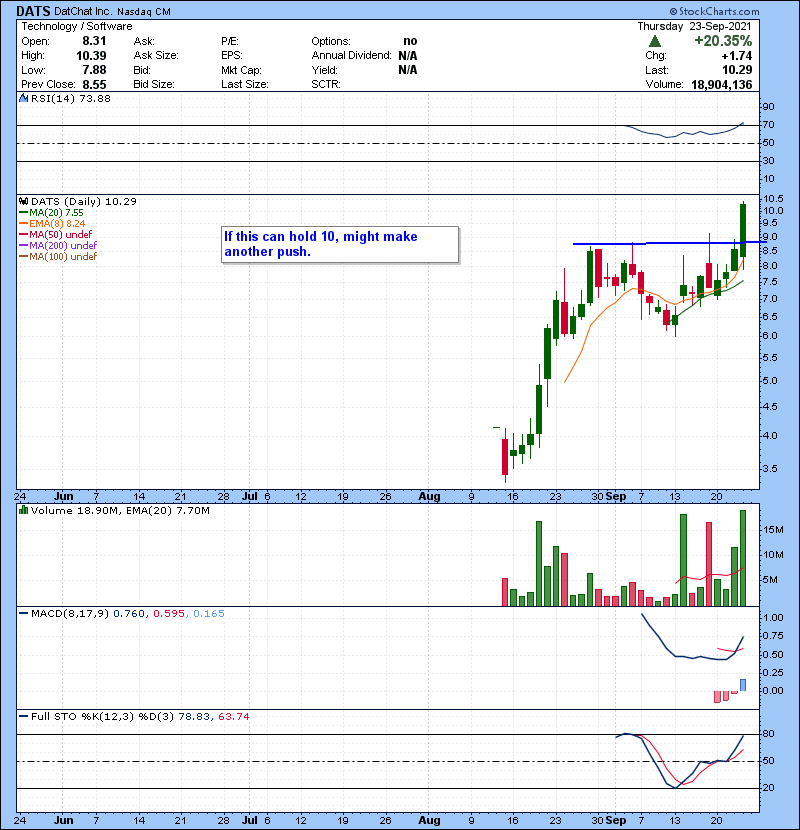
Task: Click the MACD histogram value 0.165
Action: [x=209, y=614]
